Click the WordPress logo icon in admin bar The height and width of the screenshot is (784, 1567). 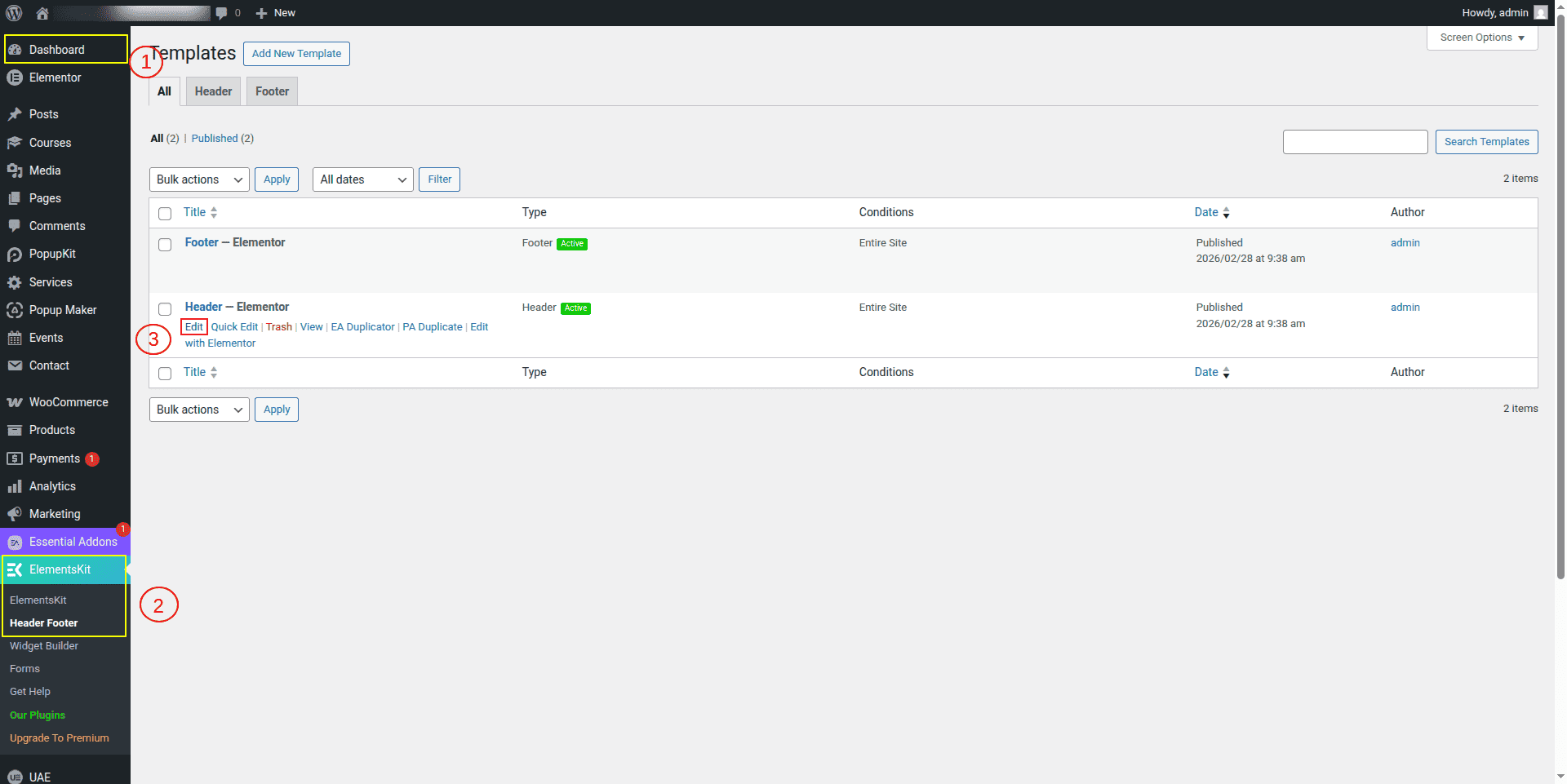[x=14, y=13]
